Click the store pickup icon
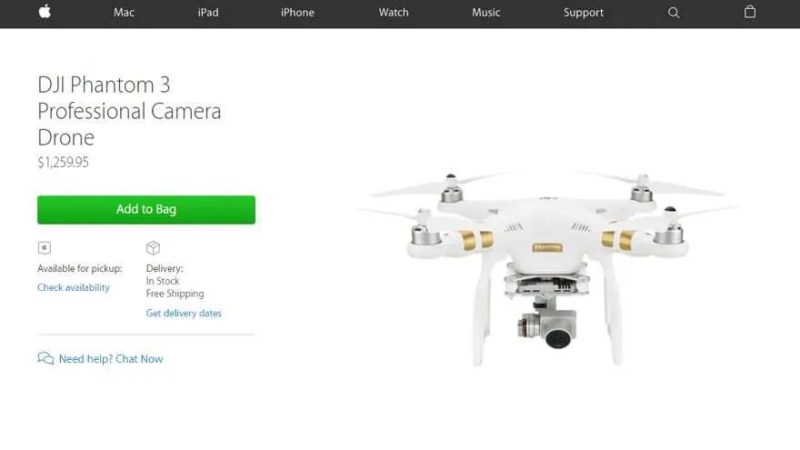 [44, 248]
